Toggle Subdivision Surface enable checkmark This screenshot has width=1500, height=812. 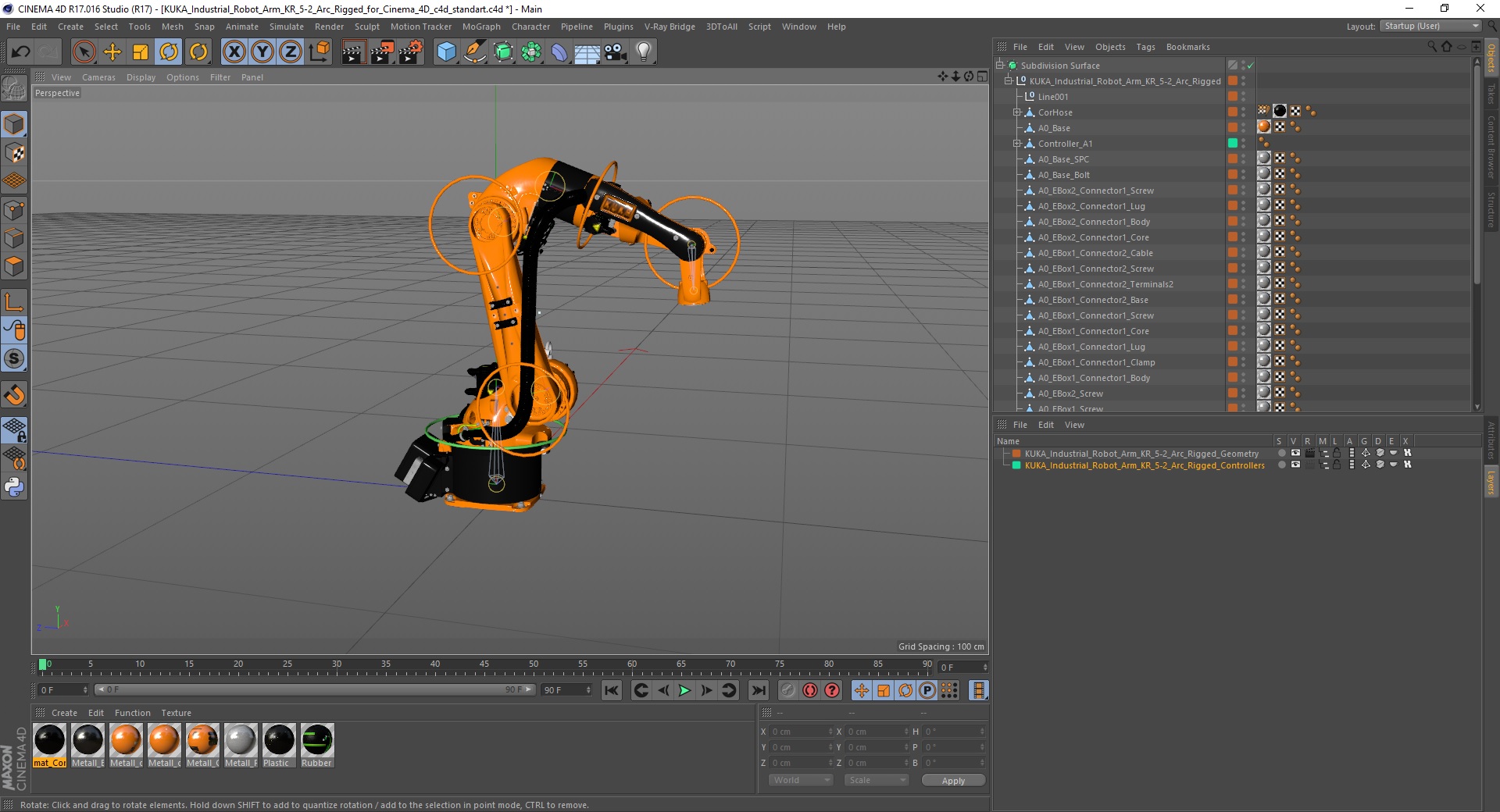[1250, 66]
